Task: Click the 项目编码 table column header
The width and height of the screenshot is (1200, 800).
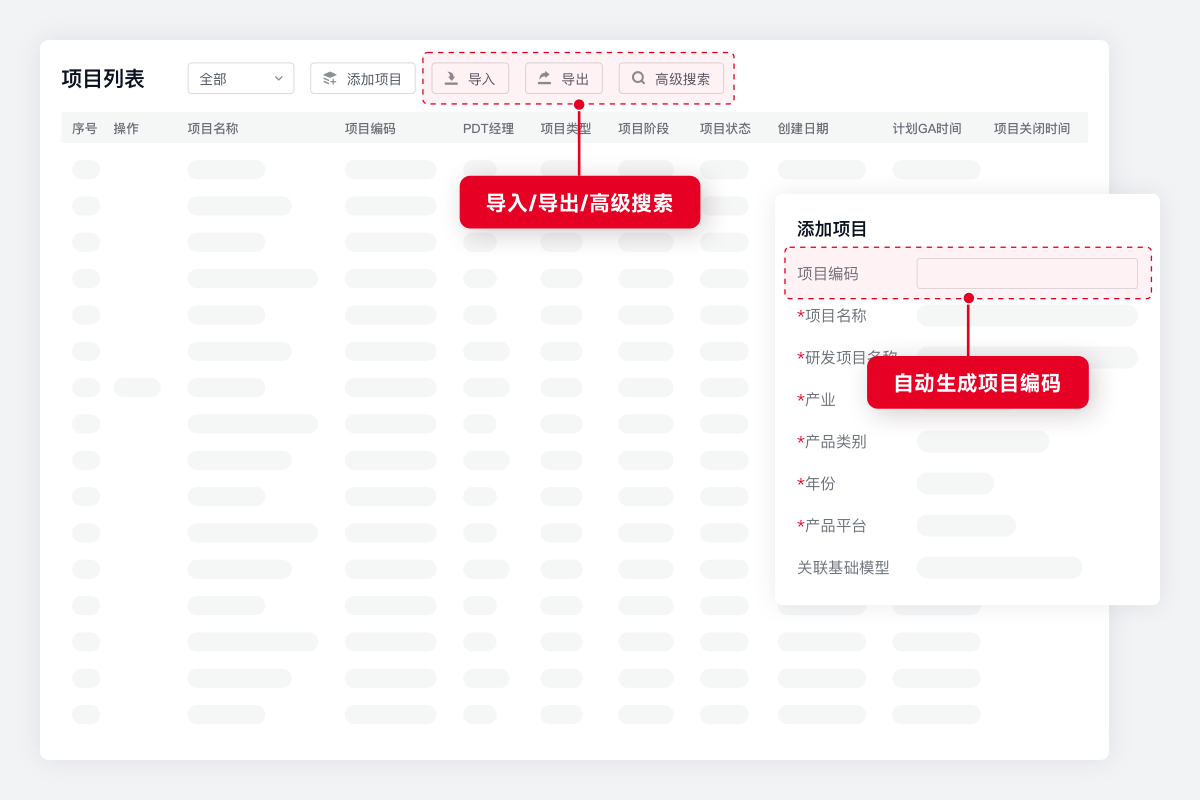Action: 370,128
